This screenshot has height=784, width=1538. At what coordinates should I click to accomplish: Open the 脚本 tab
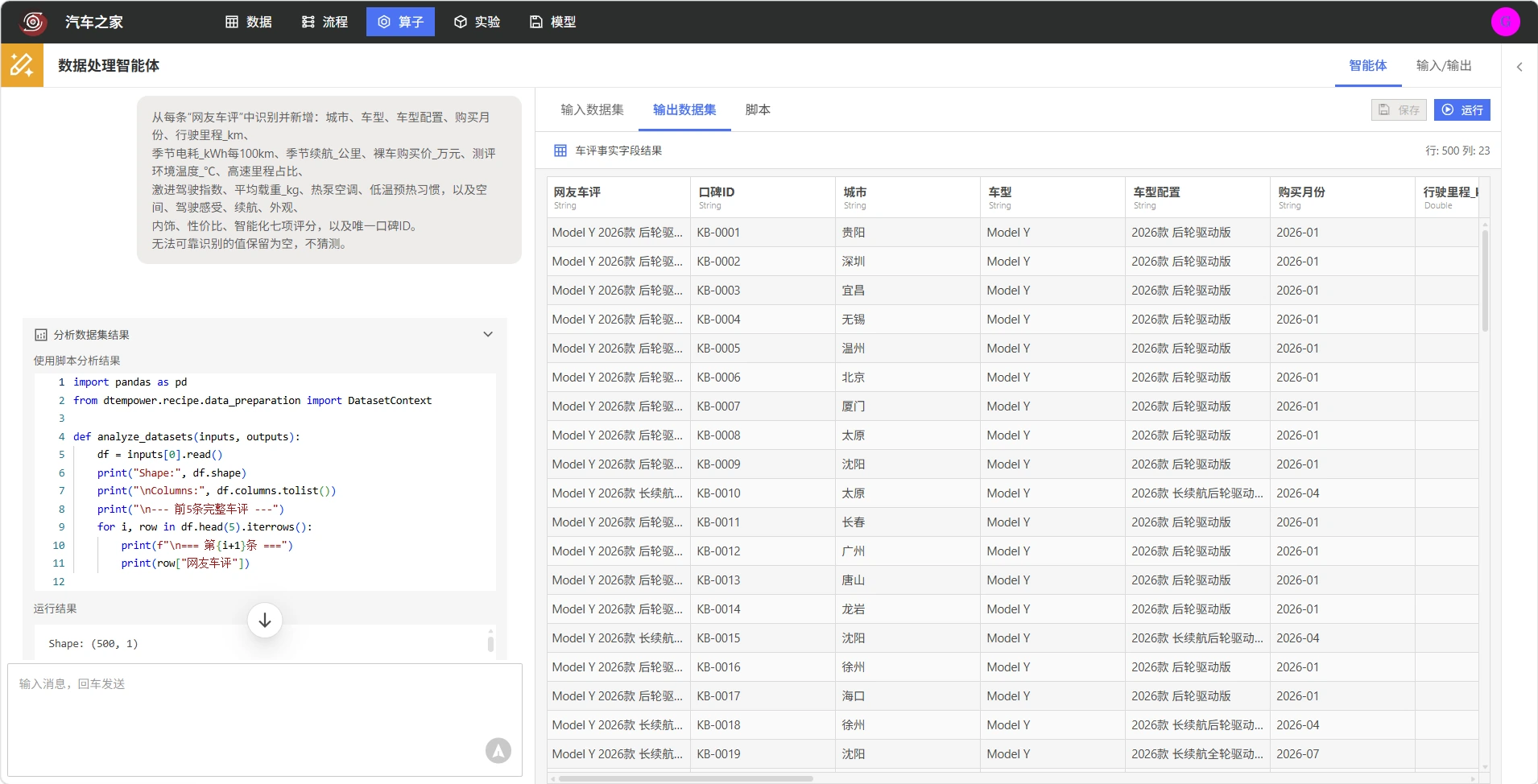[758, 109]
